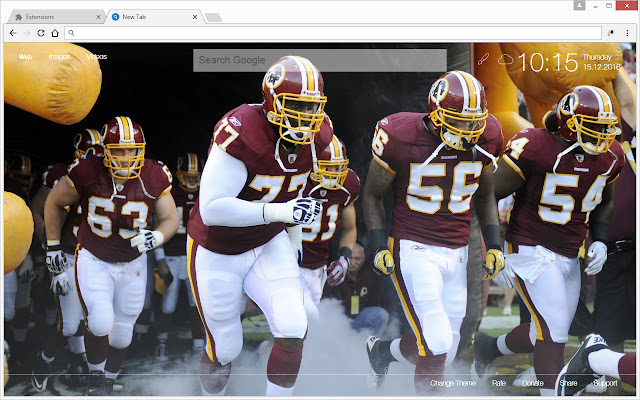The image size is (640, 400).
Task: Select the Web search category
Action: [x=25, y=56]
